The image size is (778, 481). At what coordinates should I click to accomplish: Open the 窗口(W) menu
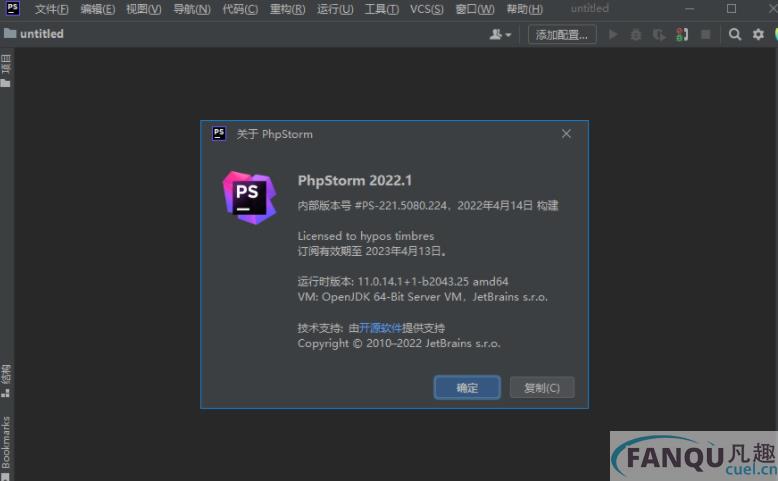[475, 9]
